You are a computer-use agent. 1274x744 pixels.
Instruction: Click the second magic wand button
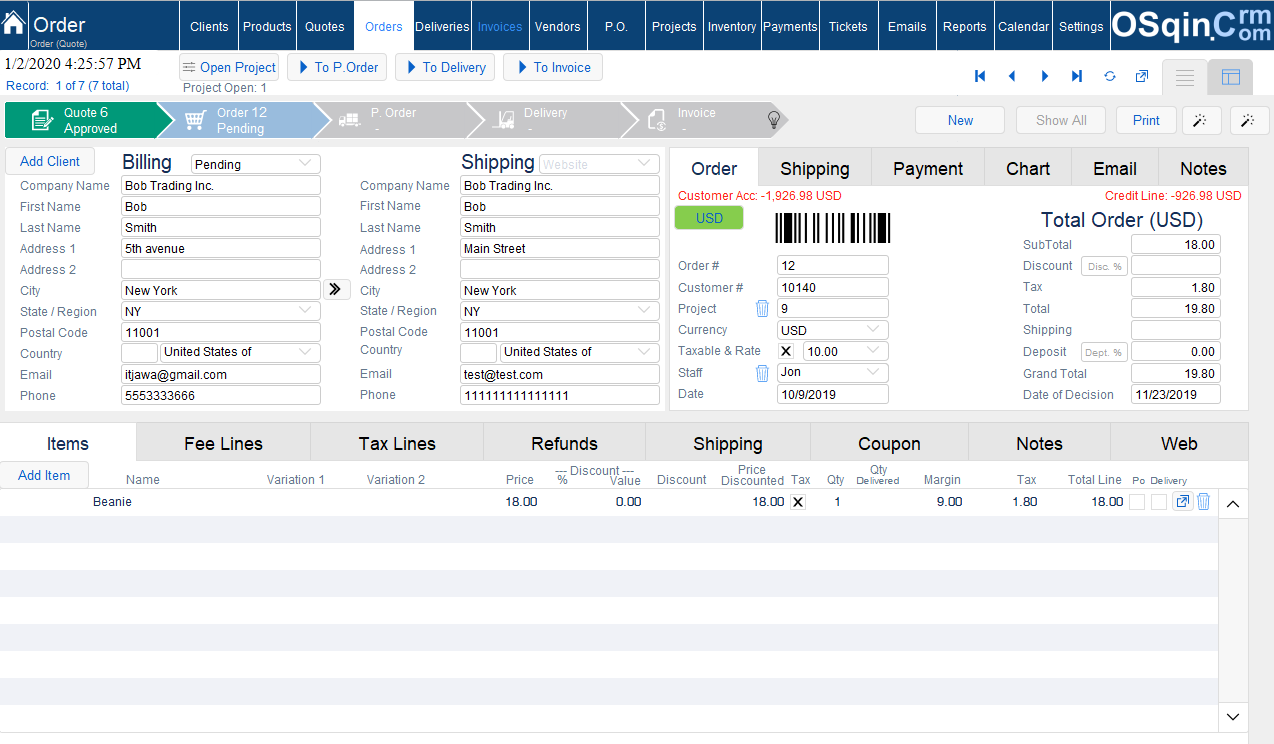[1249, 120]
